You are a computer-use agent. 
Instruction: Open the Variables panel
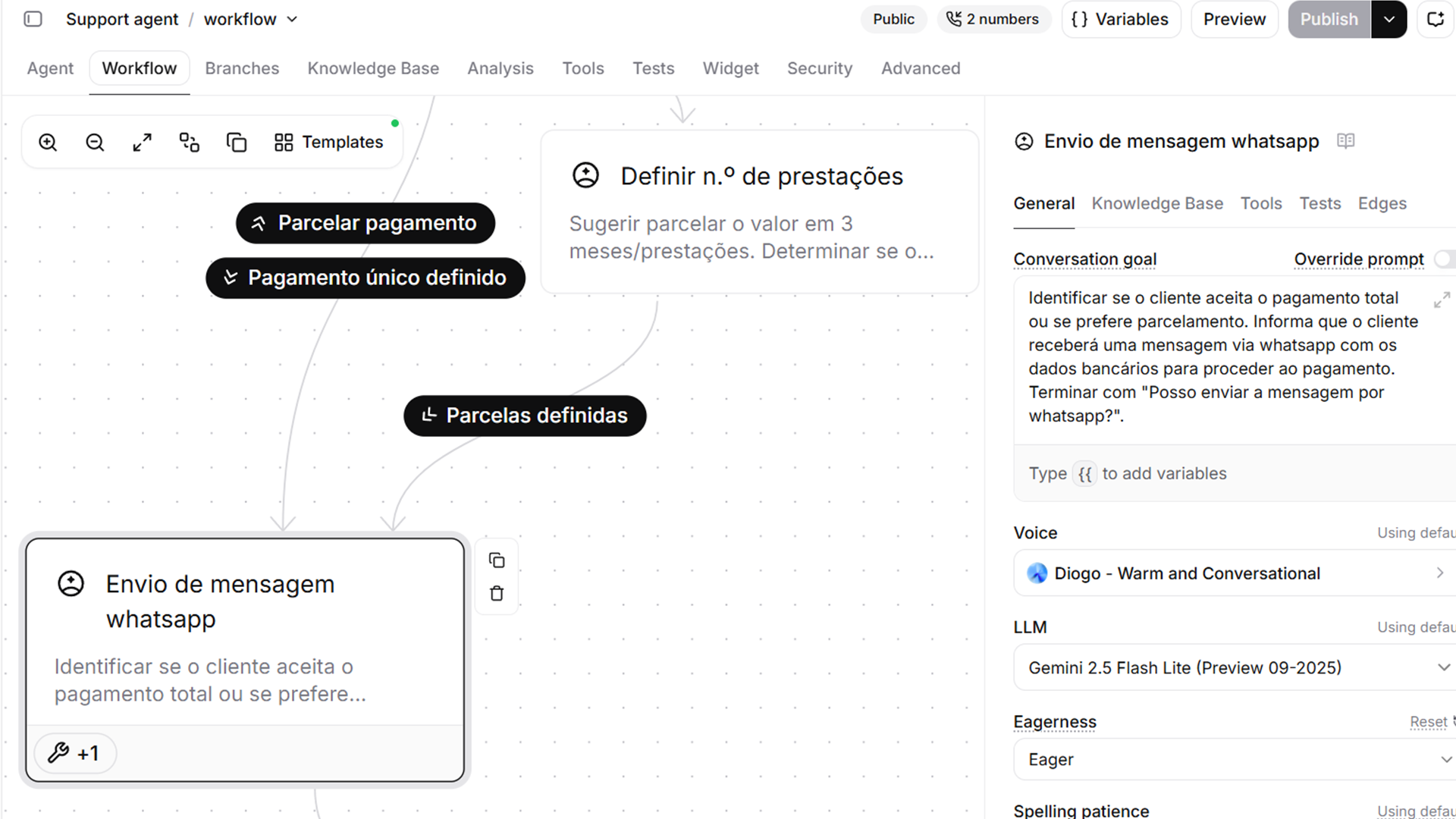click(x=1121, y=19)
